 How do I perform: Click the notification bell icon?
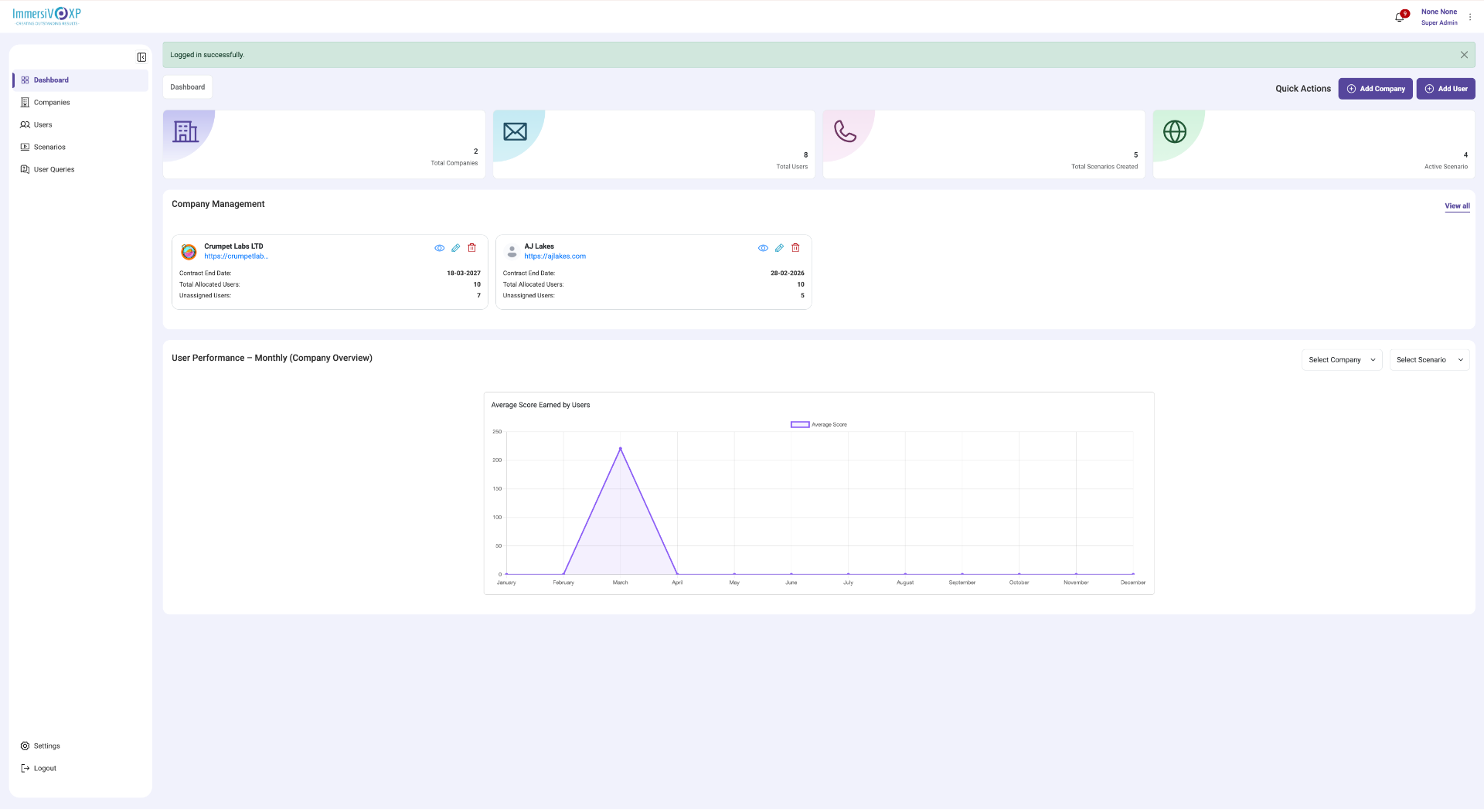[1399, 16]
